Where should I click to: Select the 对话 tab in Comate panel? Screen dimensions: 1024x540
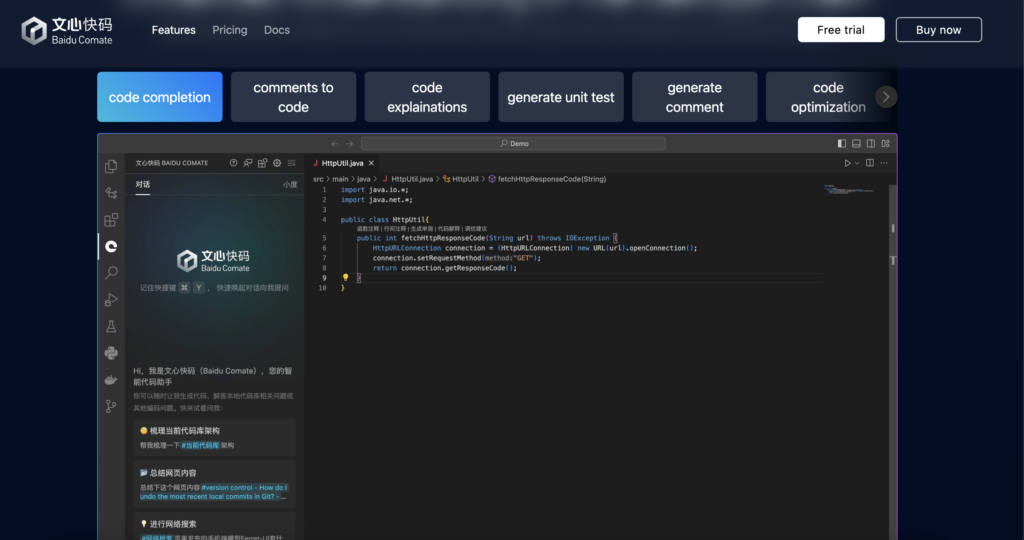(142, 185)
